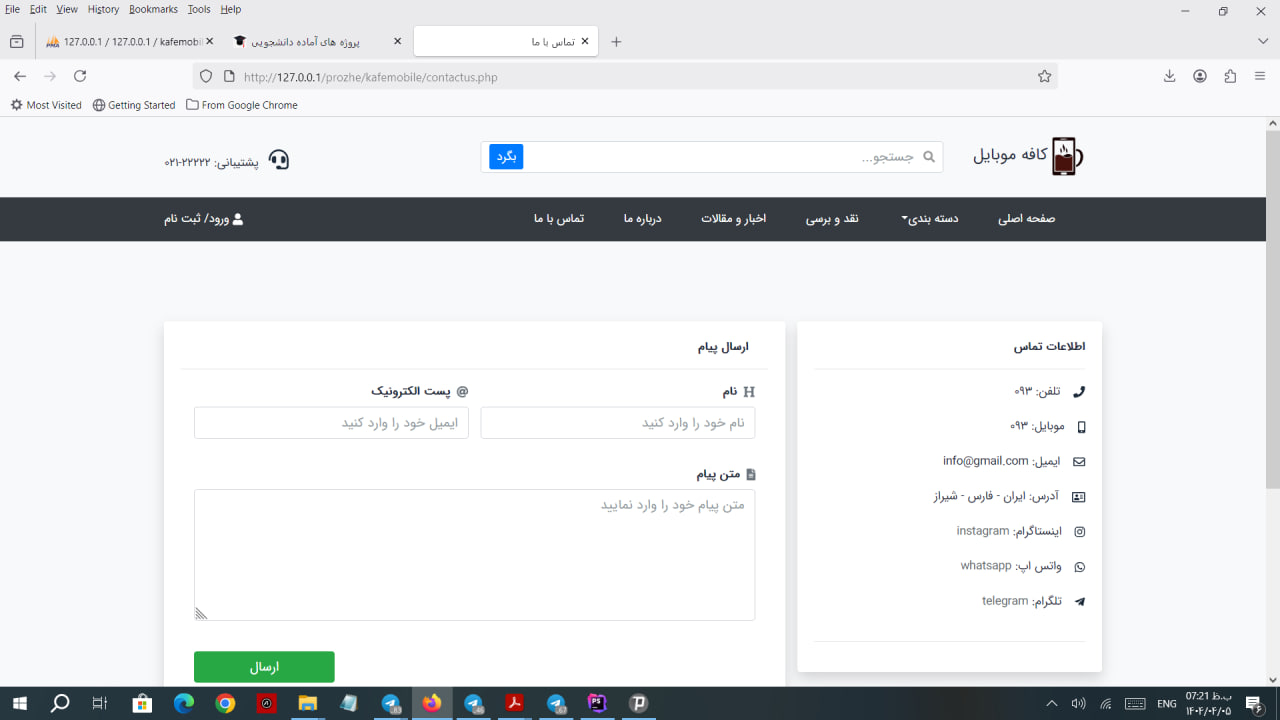This screenshot has height=720, width=1280.
Task: Bookmark this page with the star icon
Action: point(1044,77)
